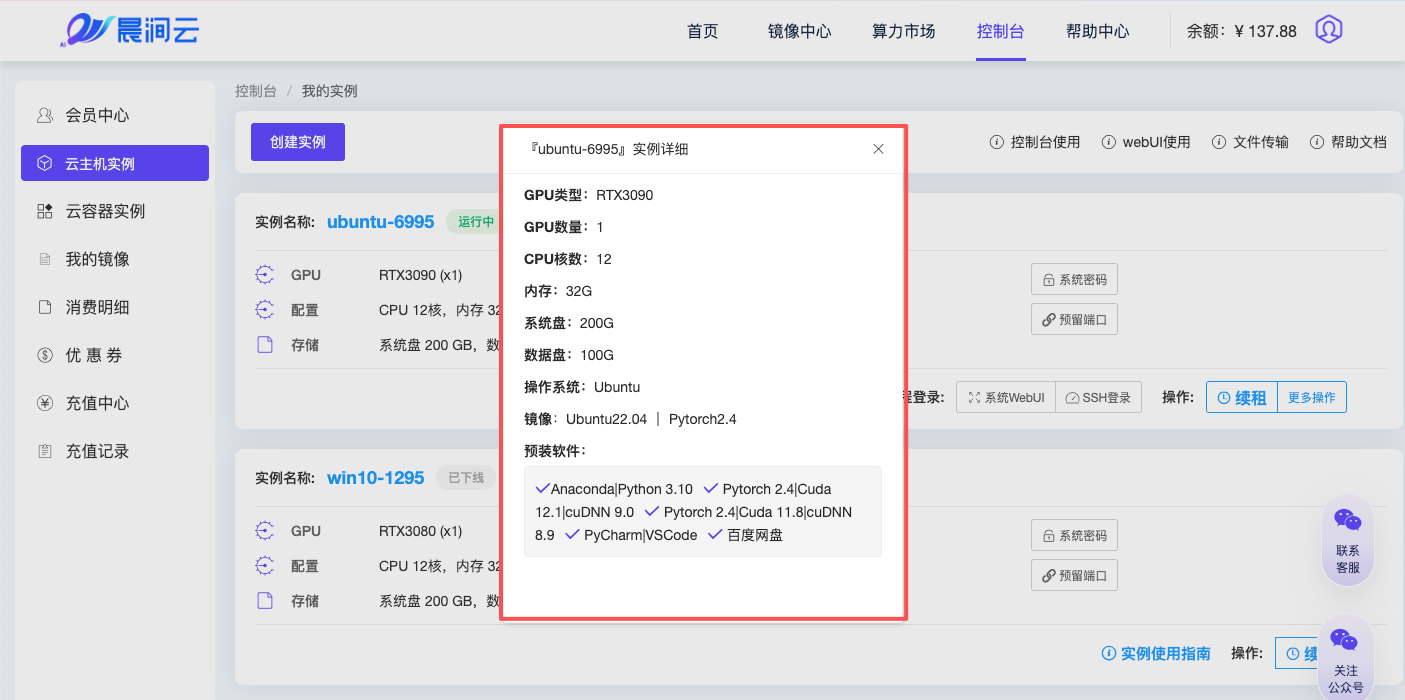Click 系统密码 button for win10-1295

coord(1074,535)
